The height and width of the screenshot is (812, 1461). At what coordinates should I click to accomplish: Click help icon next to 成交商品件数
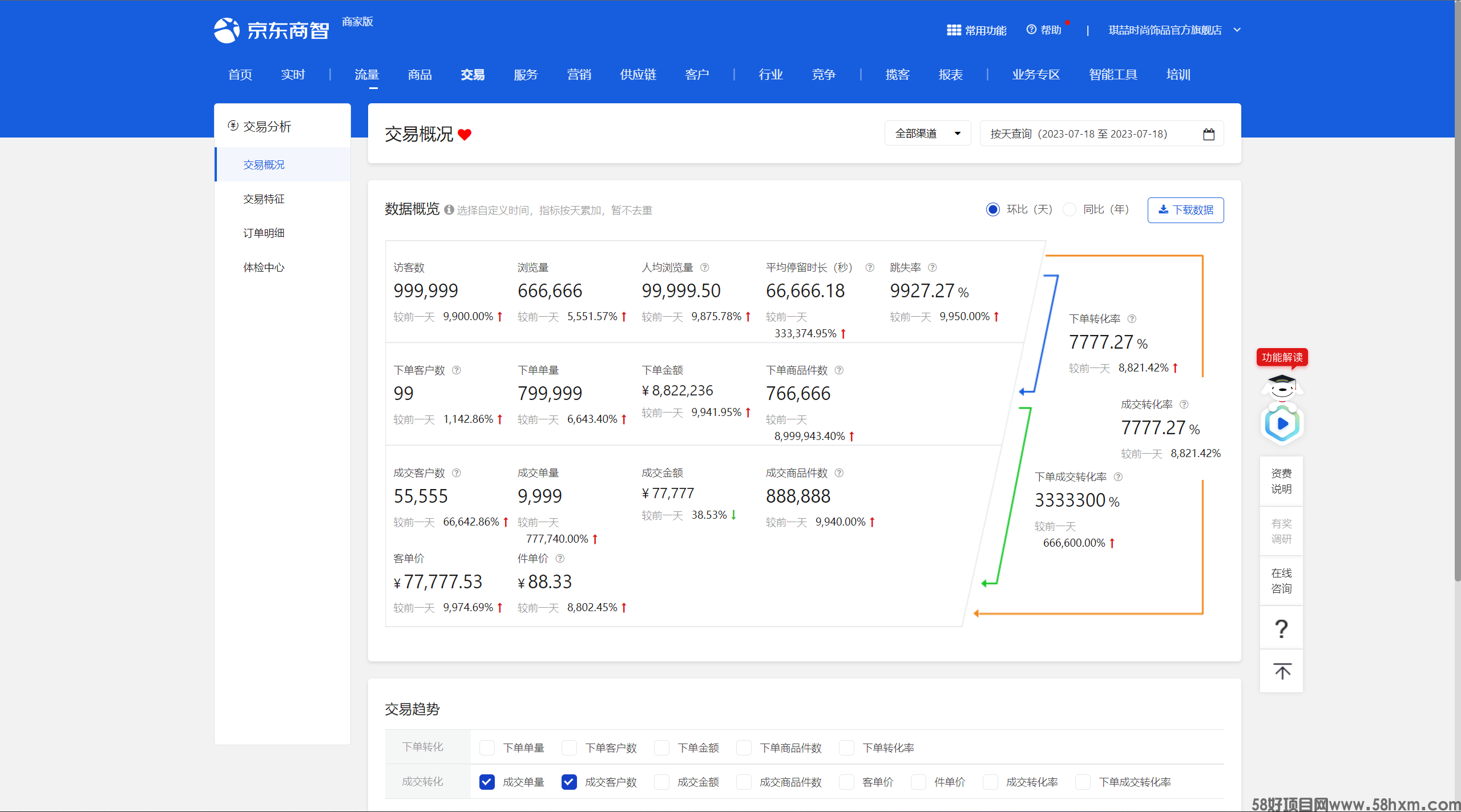pyautogui.click(x=839, y=472)
